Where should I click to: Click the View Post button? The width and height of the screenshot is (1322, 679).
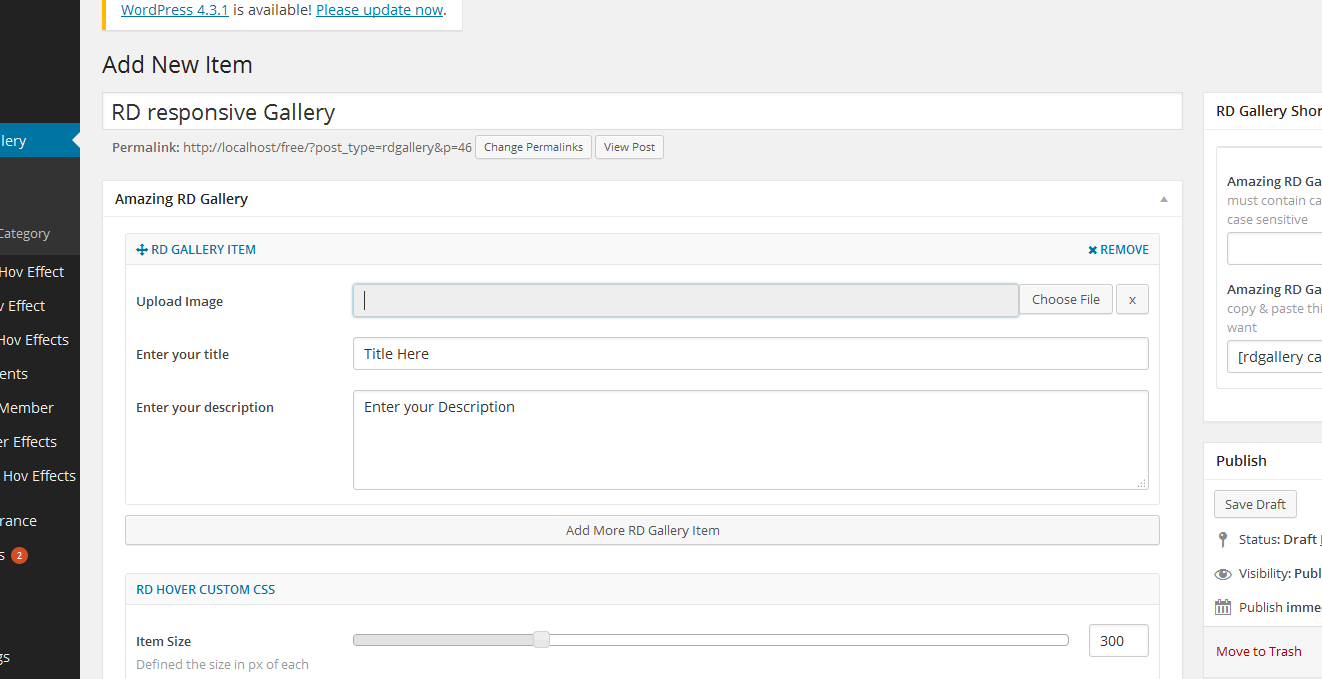point(629,147)
